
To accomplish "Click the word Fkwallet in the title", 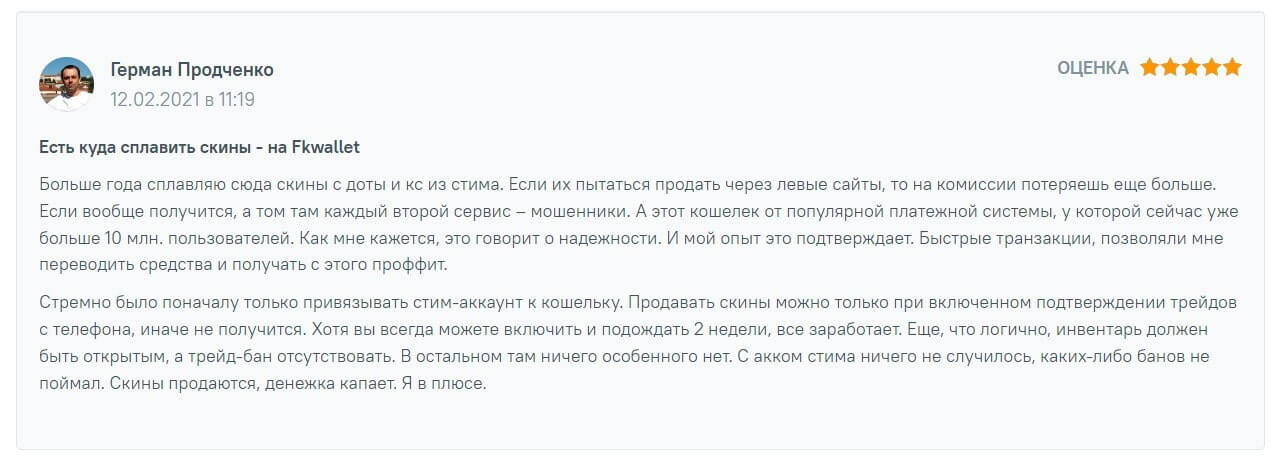I will pos(325,147).
